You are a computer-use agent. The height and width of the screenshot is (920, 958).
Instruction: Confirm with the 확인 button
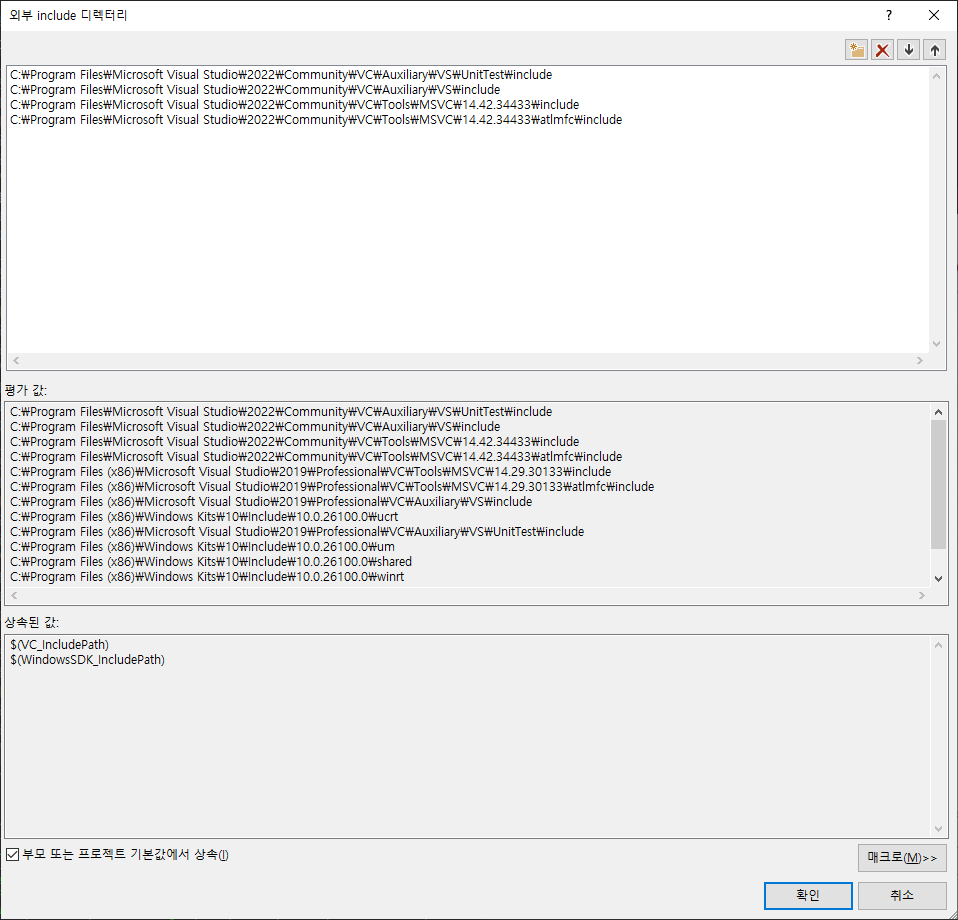coord(808,896)
